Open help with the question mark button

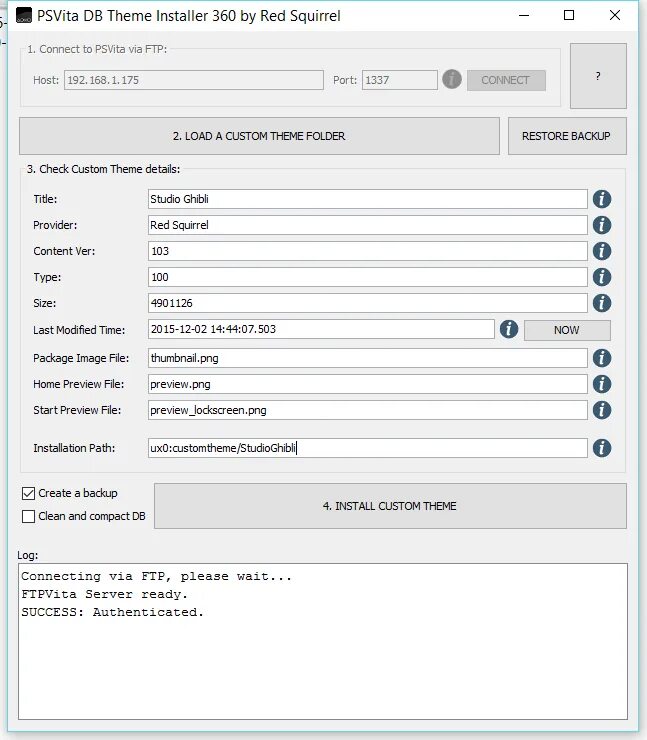pyautogui.click(x=598, y=76)
